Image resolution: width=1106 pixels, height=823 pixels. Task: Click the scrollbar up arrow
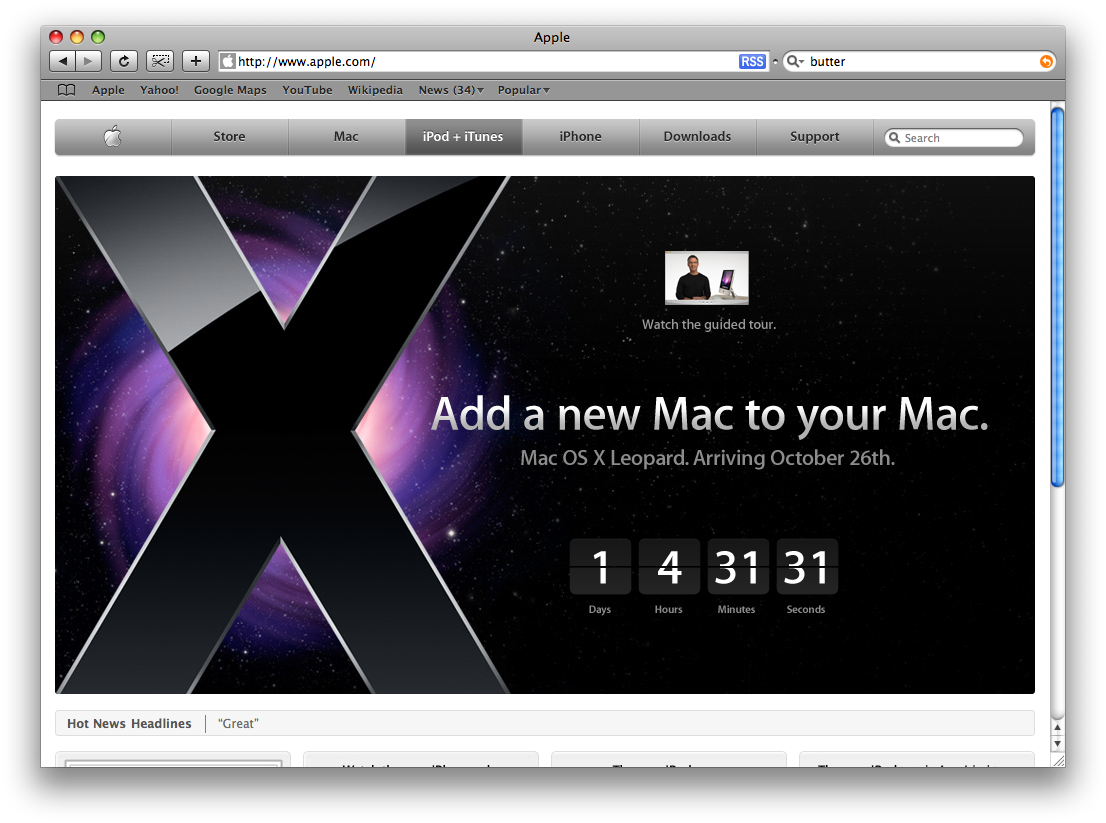tap(1057, 728)
